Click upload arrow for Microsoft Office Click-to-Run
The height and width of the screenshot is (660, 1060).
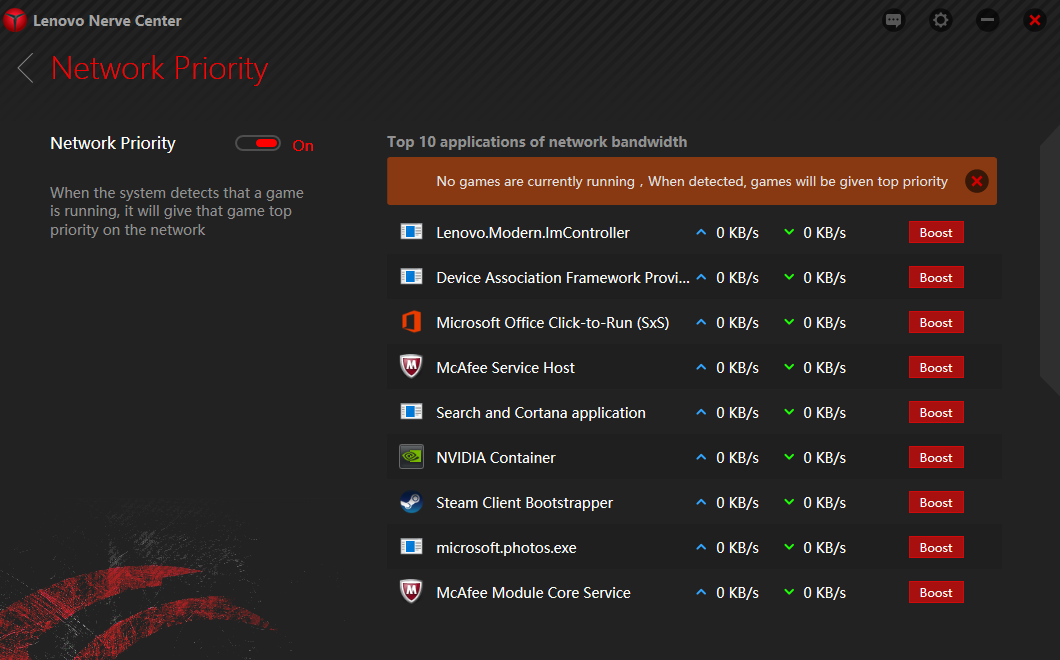pos(701,322)
